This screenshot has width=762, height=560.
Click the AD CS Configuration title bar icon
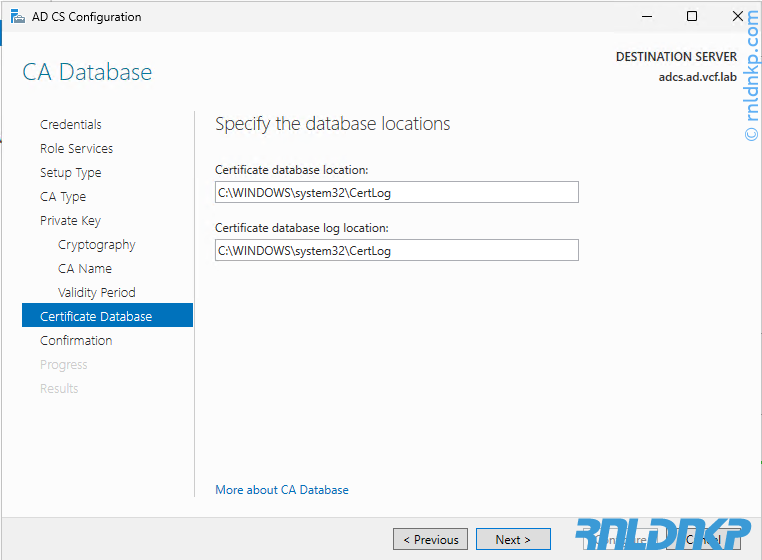[17, 17]
